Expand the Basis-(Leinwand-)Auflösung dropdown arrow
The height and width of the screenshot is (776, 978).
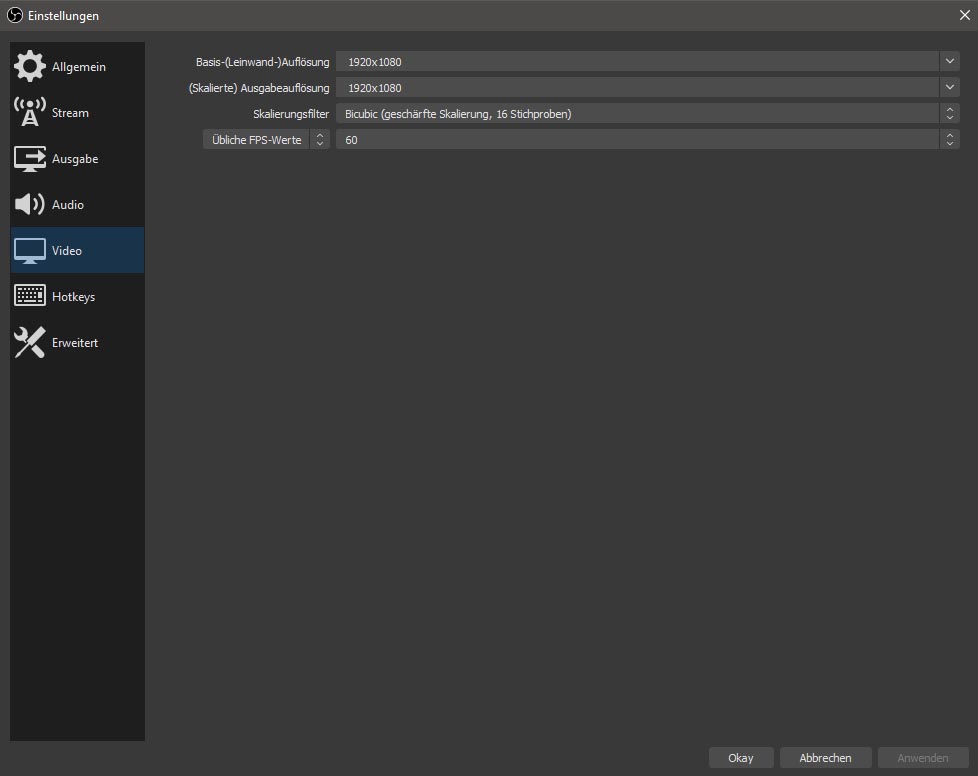click(x=949, y=62)
